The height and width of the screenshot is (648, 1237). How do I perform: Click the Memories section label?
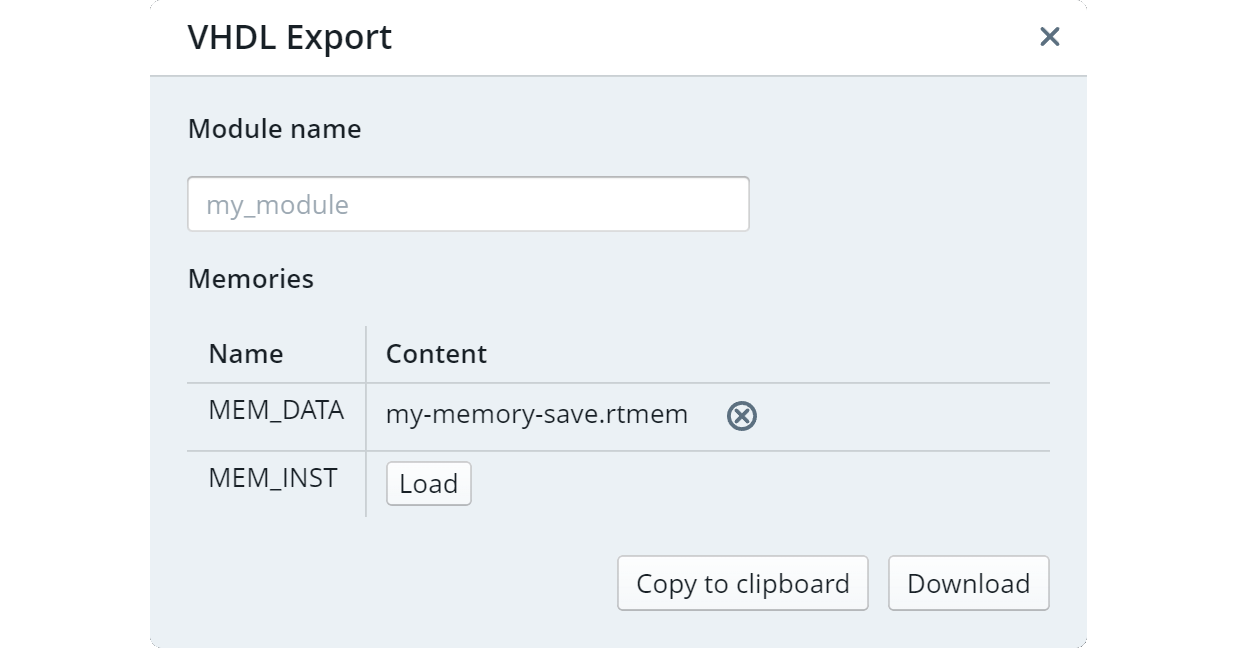click(x=251, y=278)
